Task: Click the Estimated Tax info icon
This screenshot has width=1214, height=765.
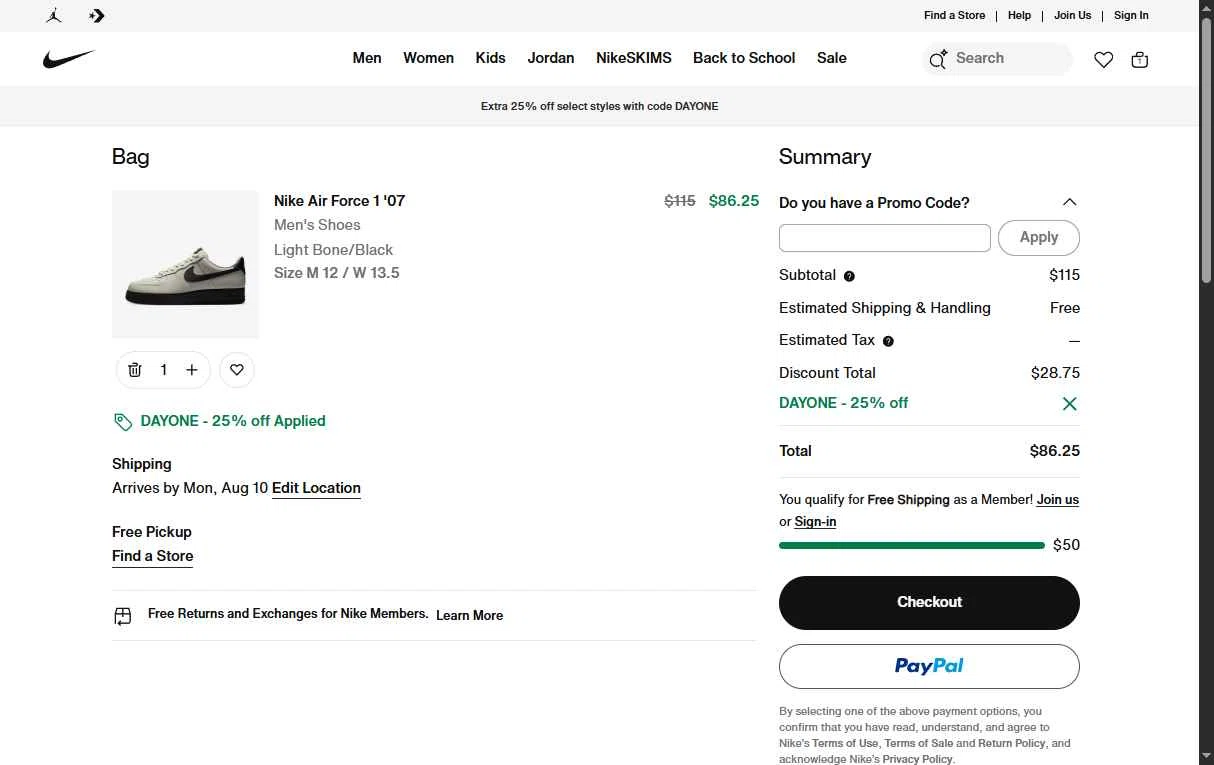Action: tap(888, 341)
